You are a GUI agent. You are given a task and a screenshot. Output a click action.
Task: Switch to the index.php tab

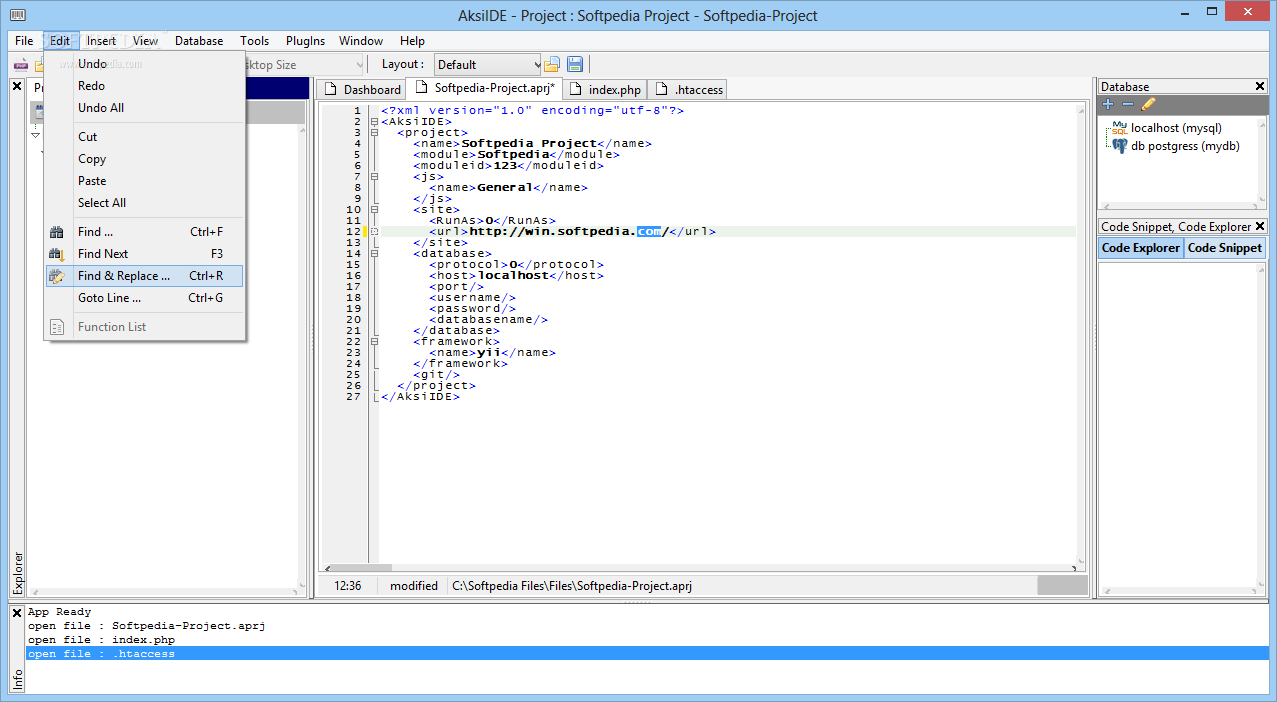pyautogui.click(x=605, y=90)
